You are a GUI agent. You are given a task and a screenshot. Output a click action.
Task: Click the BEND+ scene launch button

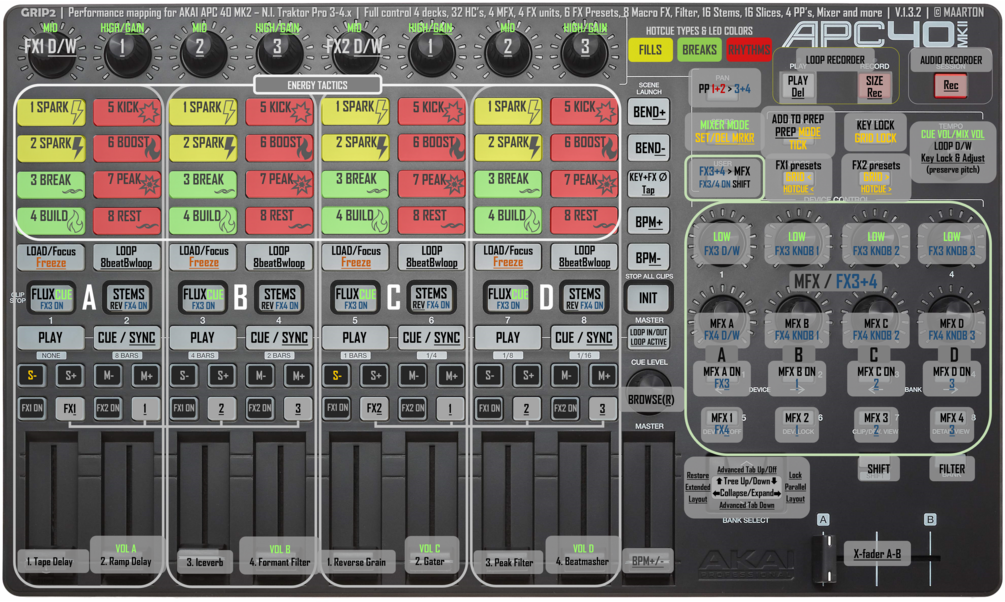pyautogui.click(x=649, y=112)
